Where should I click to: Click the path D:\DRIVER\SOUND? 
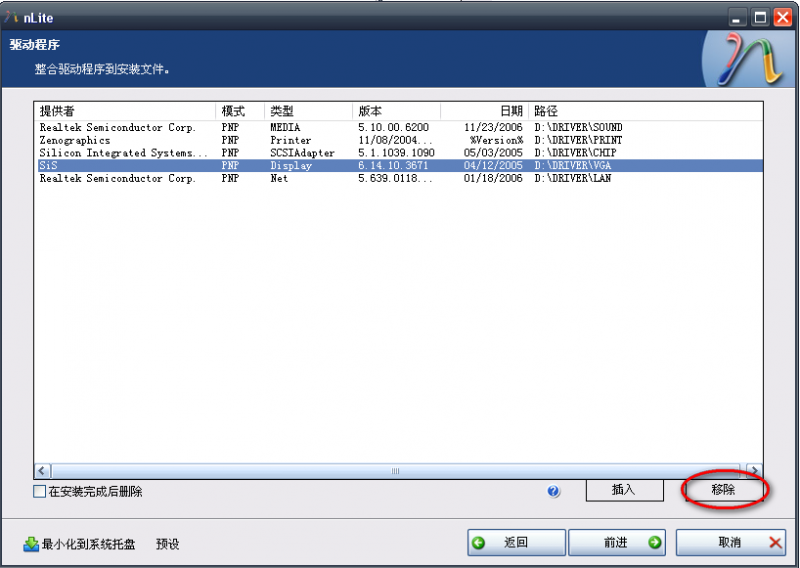coord(578,127)
